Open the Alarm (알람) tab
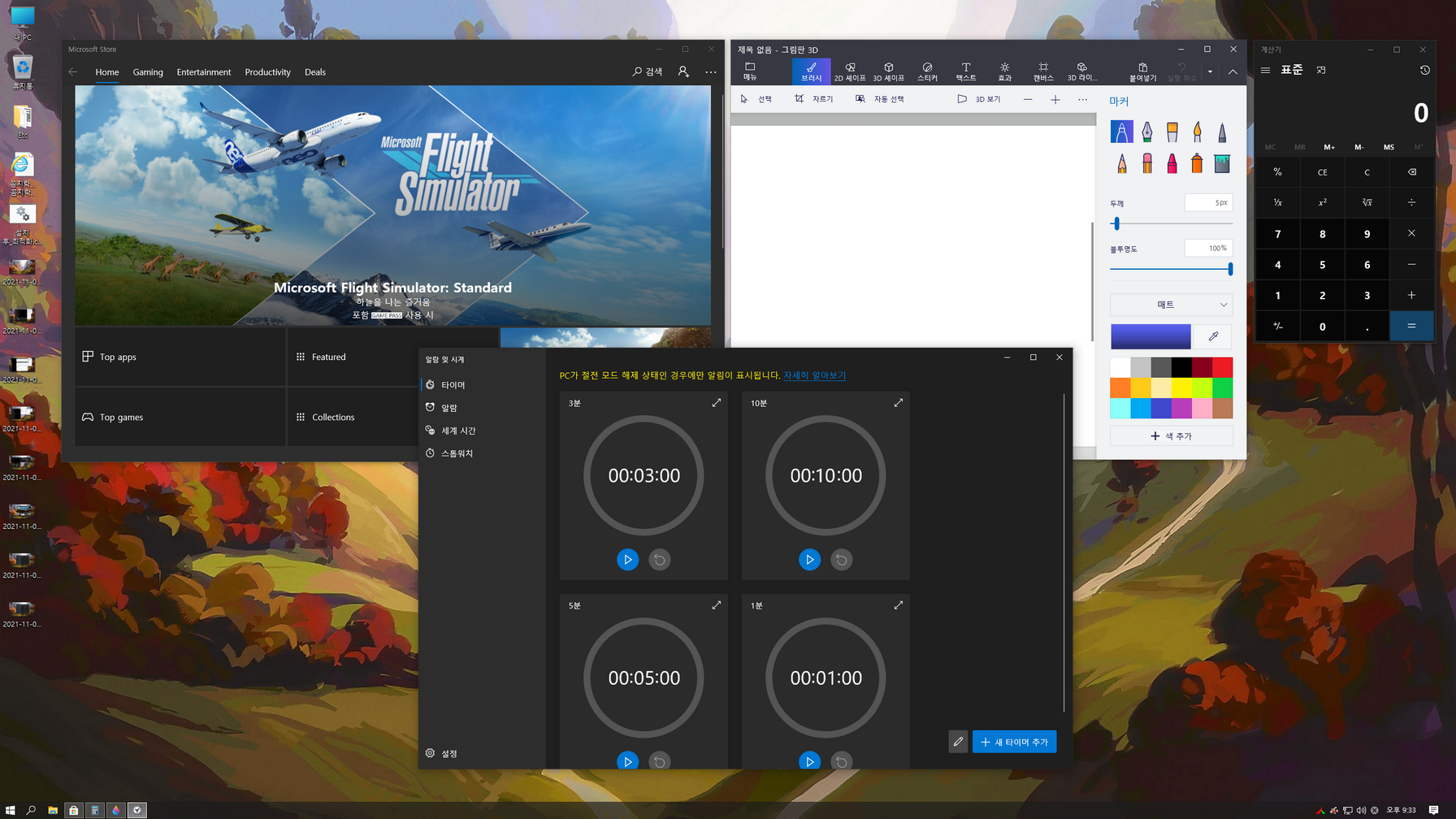1456x819 pixels. 483,408
